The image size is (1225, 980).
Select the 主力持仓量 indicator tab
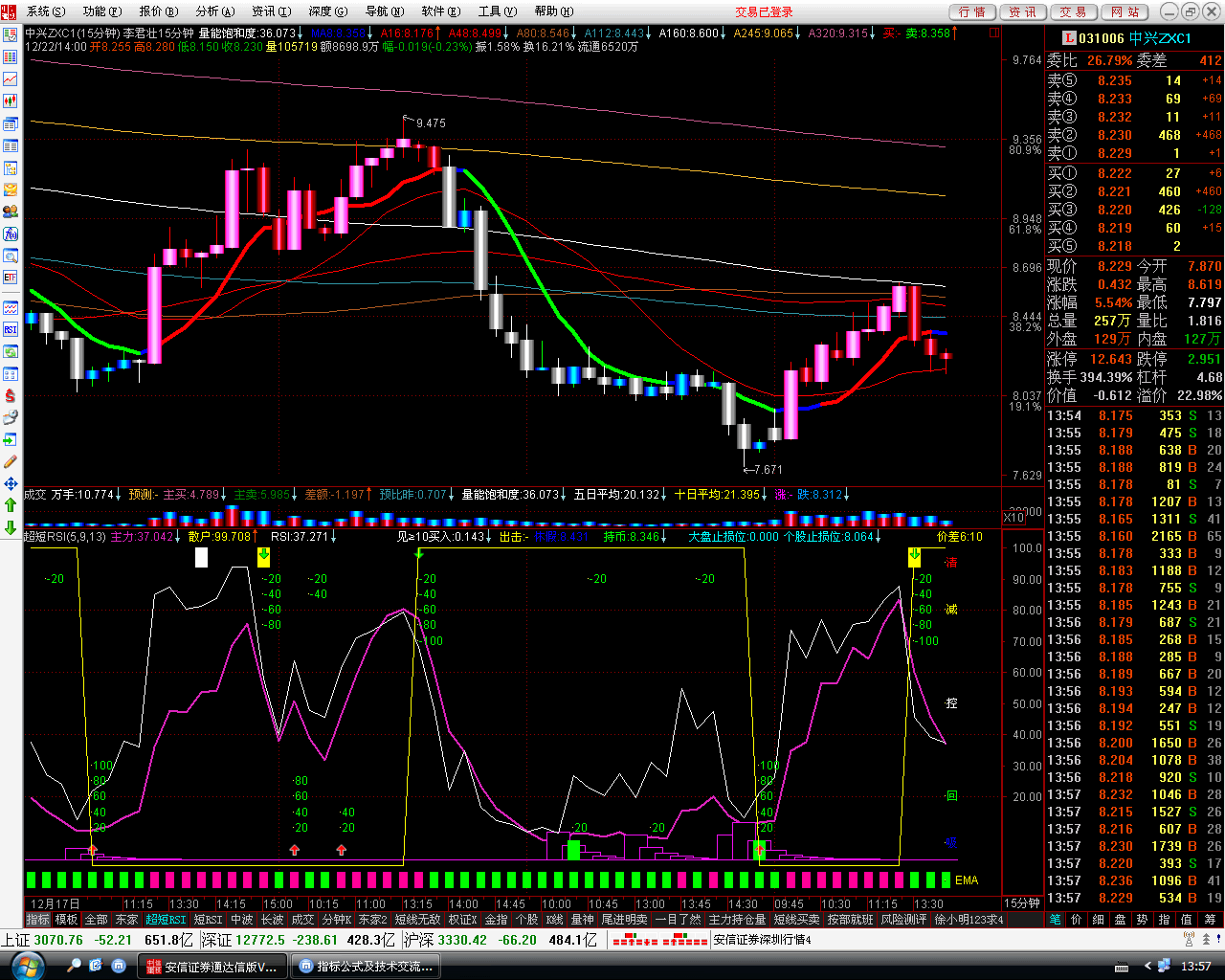coord(737,920)
